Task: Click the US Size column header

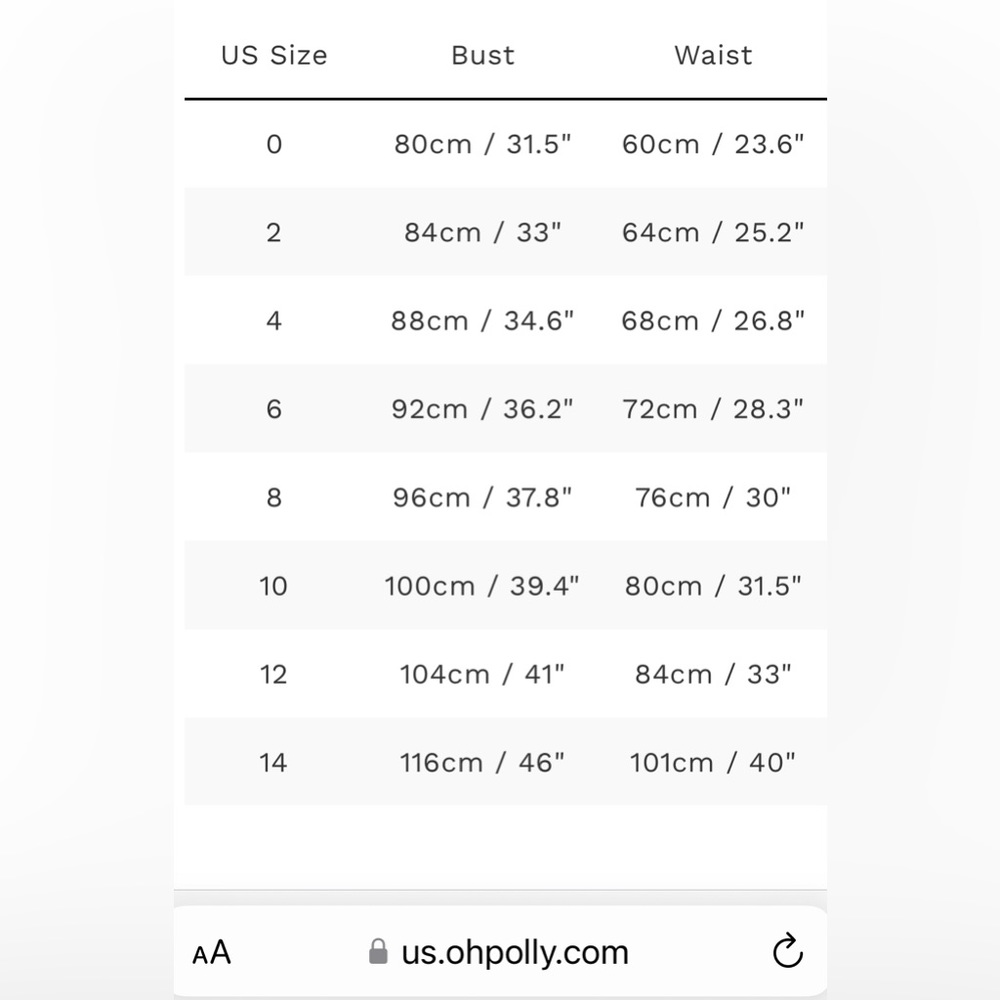Action: pos(274,55)
